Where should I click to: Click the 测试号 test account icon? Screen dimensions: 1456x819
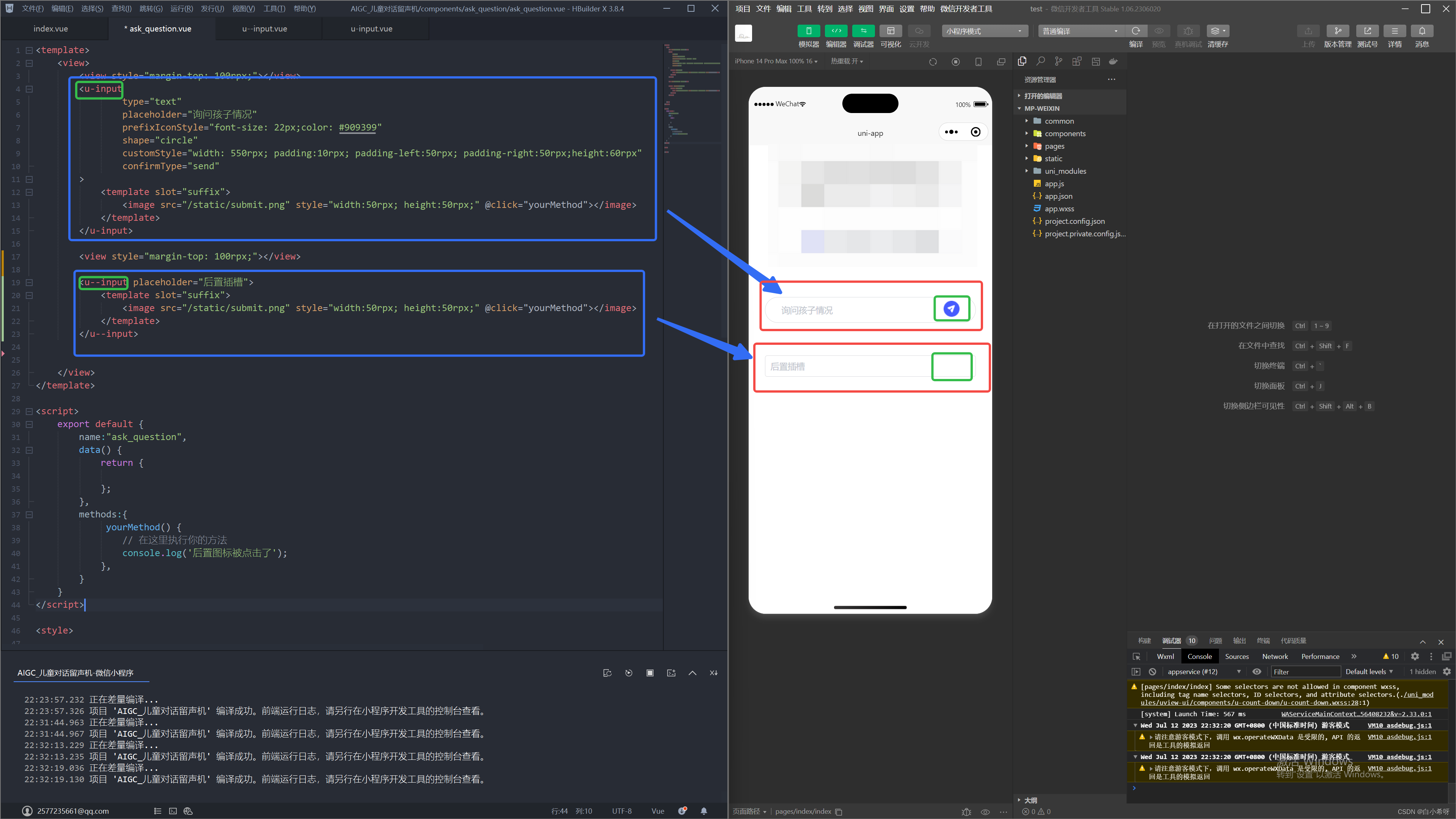pyautogui.click(x=1367, y=31)
